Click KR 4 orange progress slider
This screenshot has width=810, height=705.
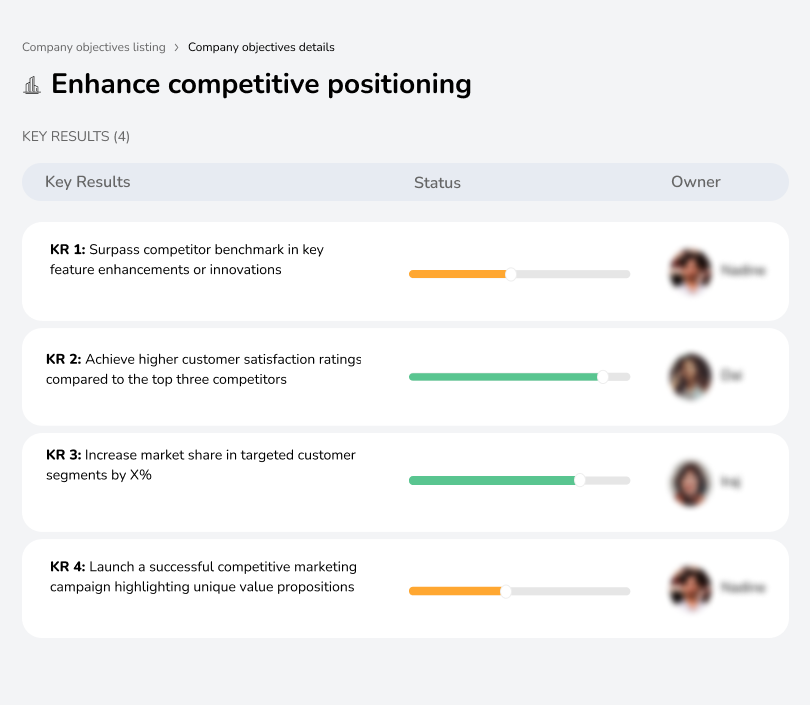(455, 591)
